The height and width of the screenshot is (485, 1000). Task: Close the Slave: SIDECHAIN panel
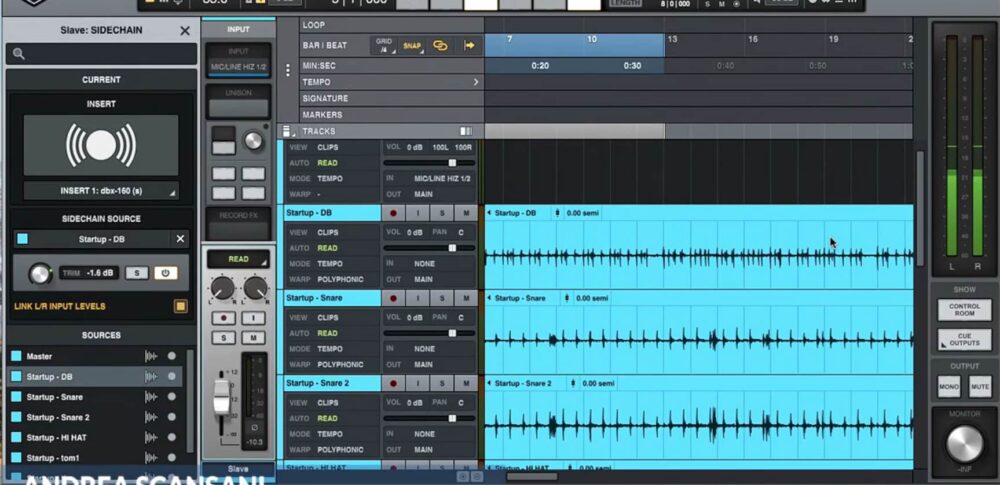tap(185, 31)
